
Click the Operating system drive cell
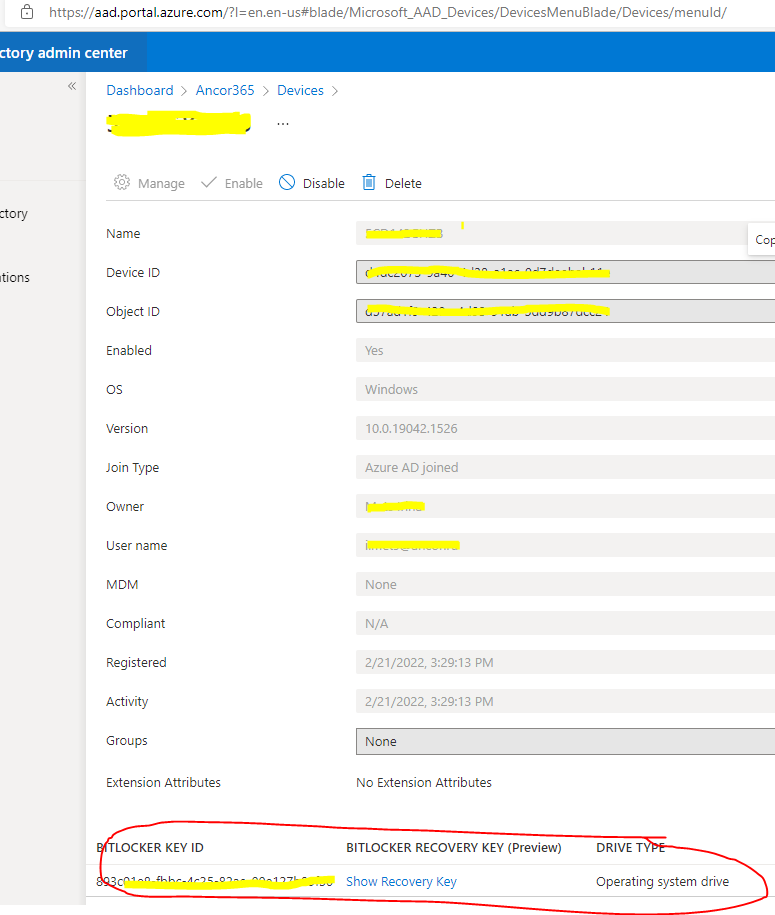click(662, 881)
